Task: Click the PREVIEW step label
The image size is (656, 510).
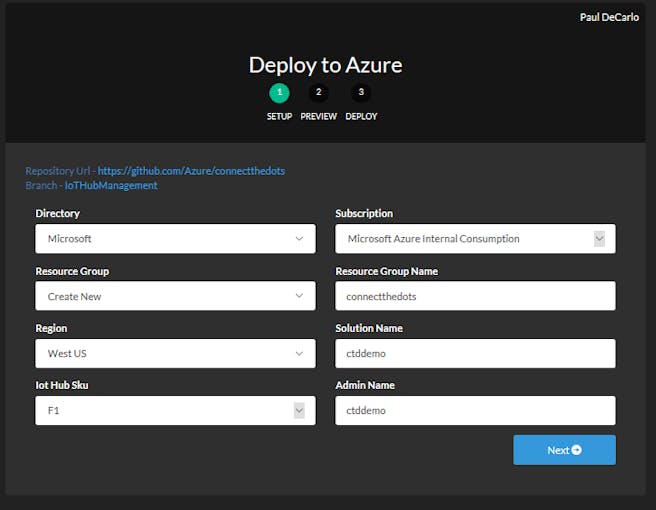Action: click(x=318, y=116)
